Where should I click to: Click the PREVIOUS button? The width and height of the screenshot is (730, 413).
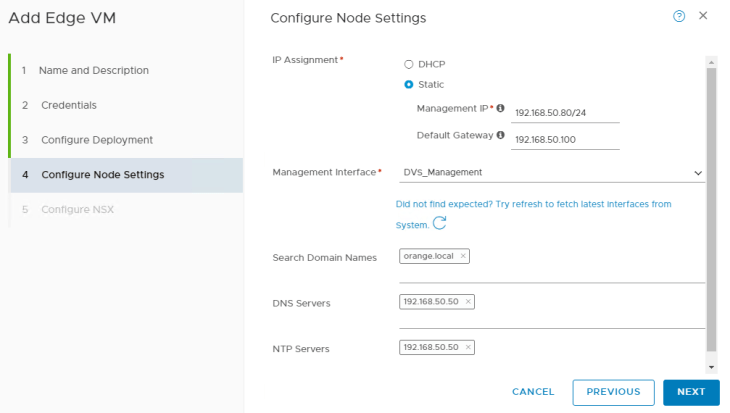[613, 392]
